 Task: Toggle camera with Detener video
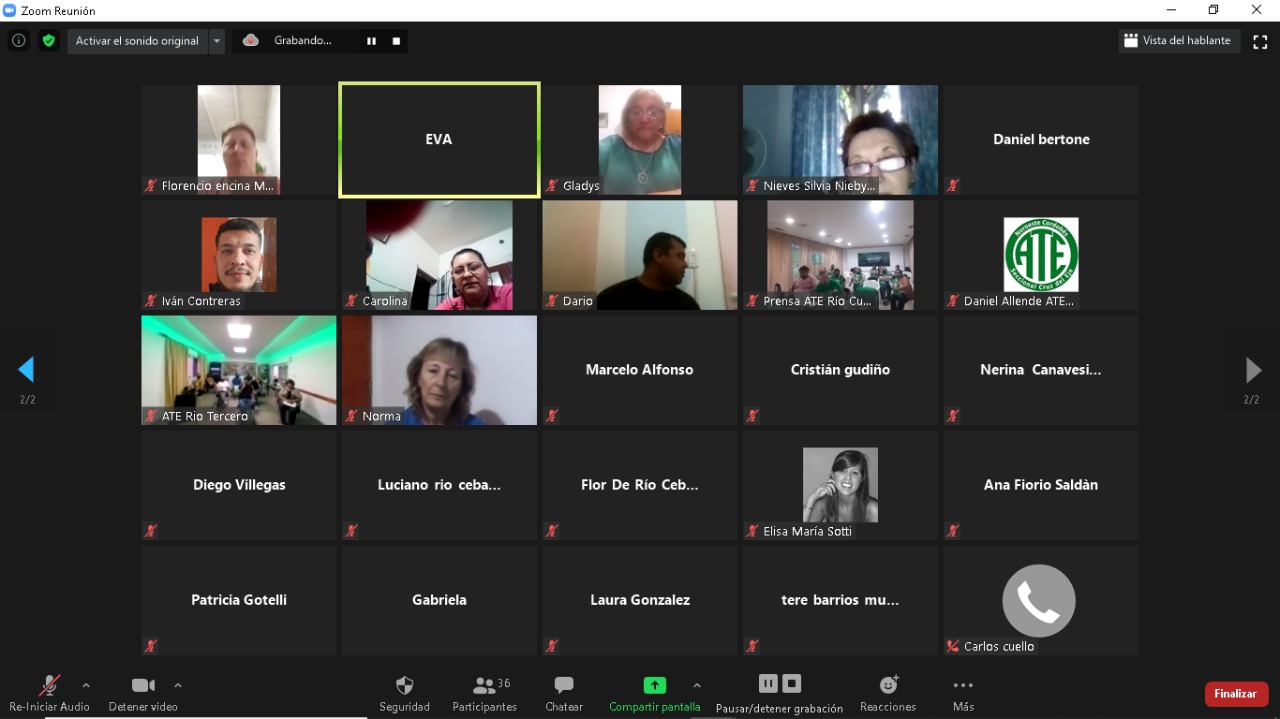click(143, 693)
